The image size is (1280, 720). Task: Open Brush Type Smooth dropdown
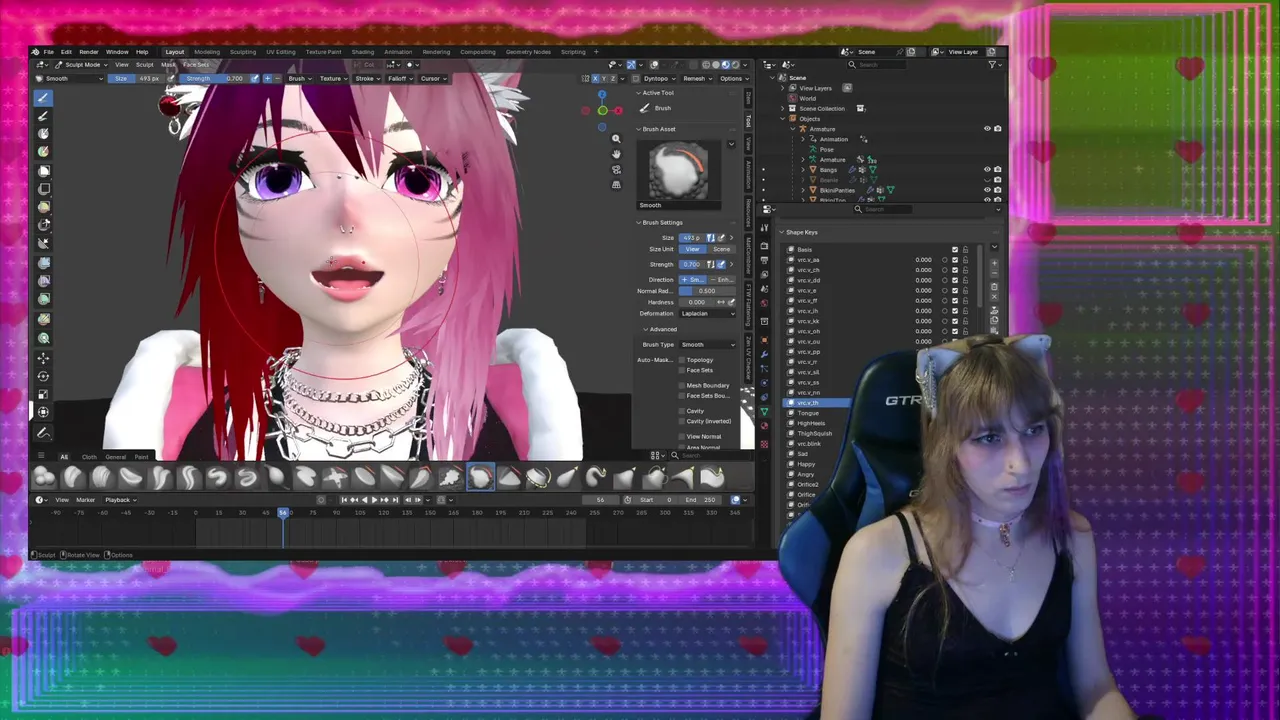pyautogui.click(x=707, y=344)
